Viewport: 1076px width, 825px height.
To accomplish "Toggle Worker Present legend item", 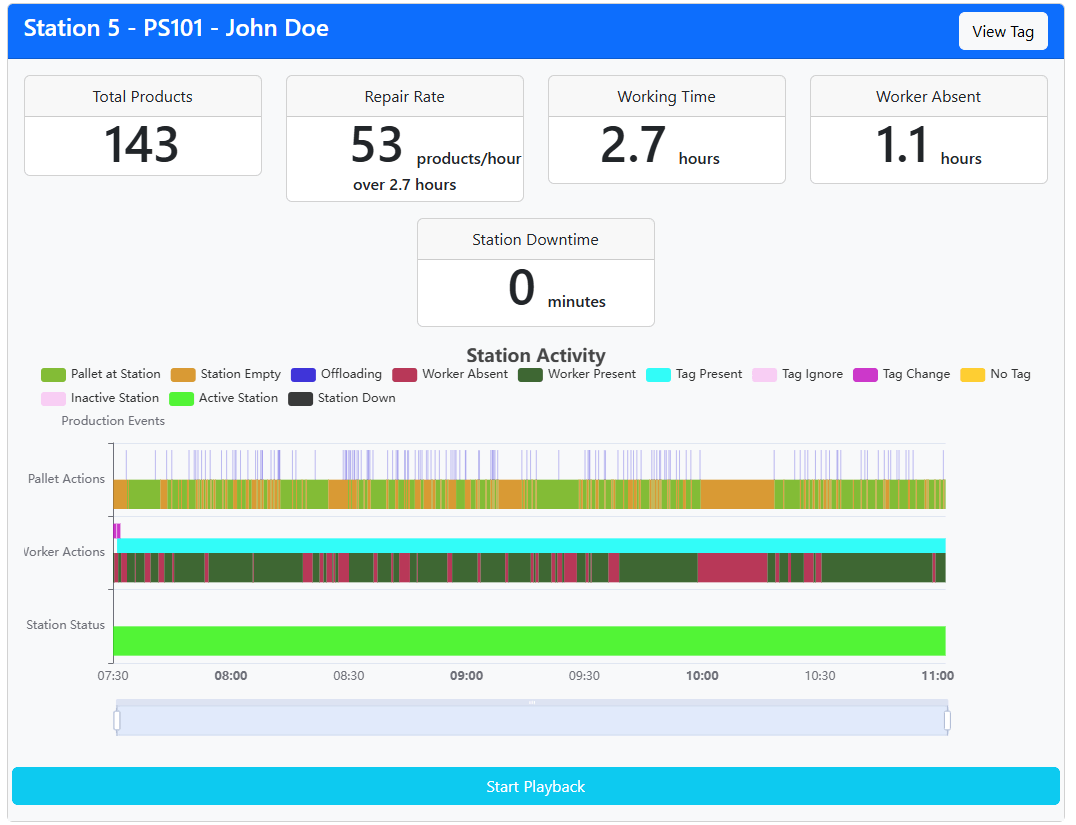I will (577, 375).
